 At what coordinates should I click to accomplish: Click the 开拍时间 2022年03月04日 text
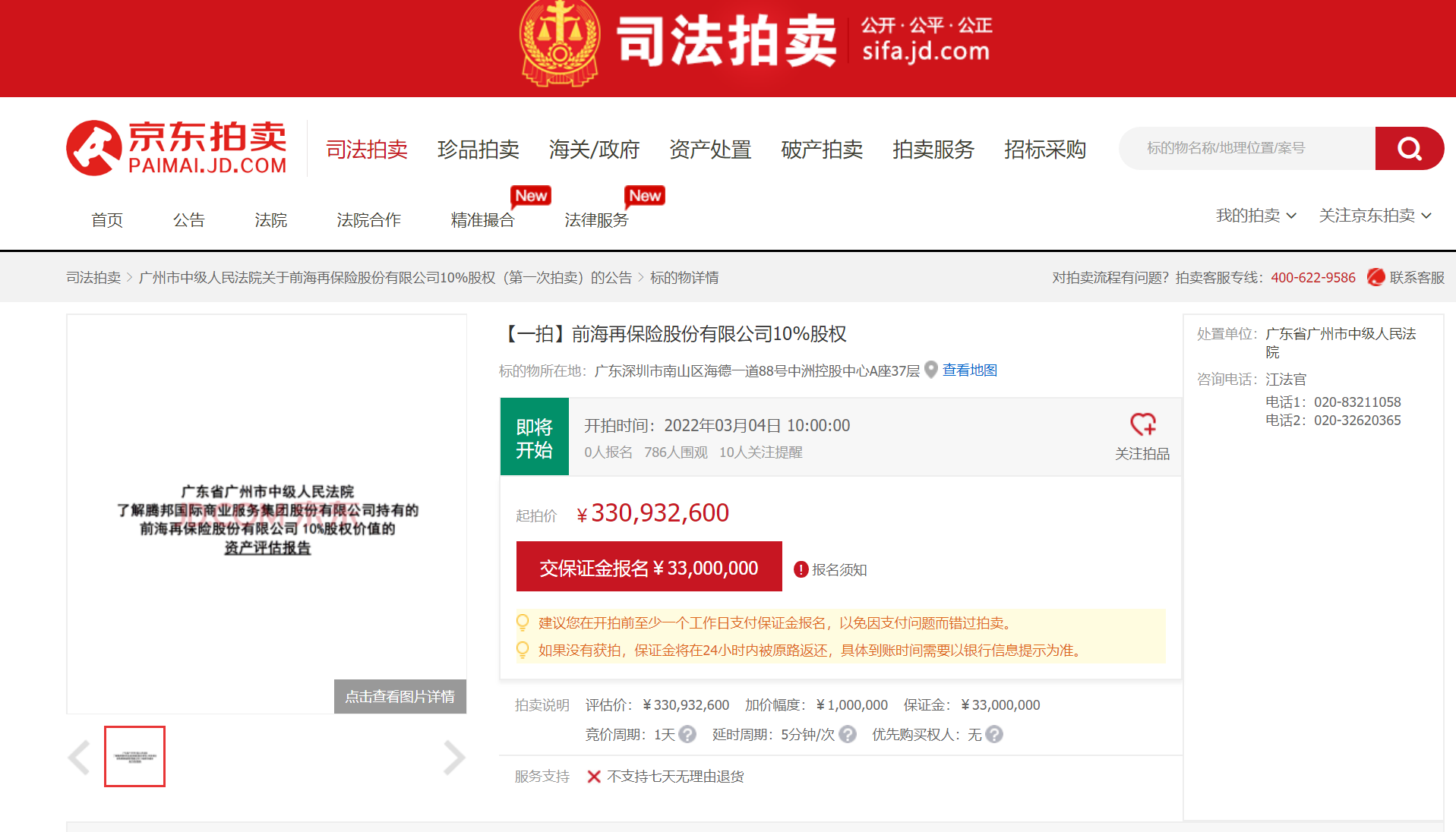click(x=717, y=426)
